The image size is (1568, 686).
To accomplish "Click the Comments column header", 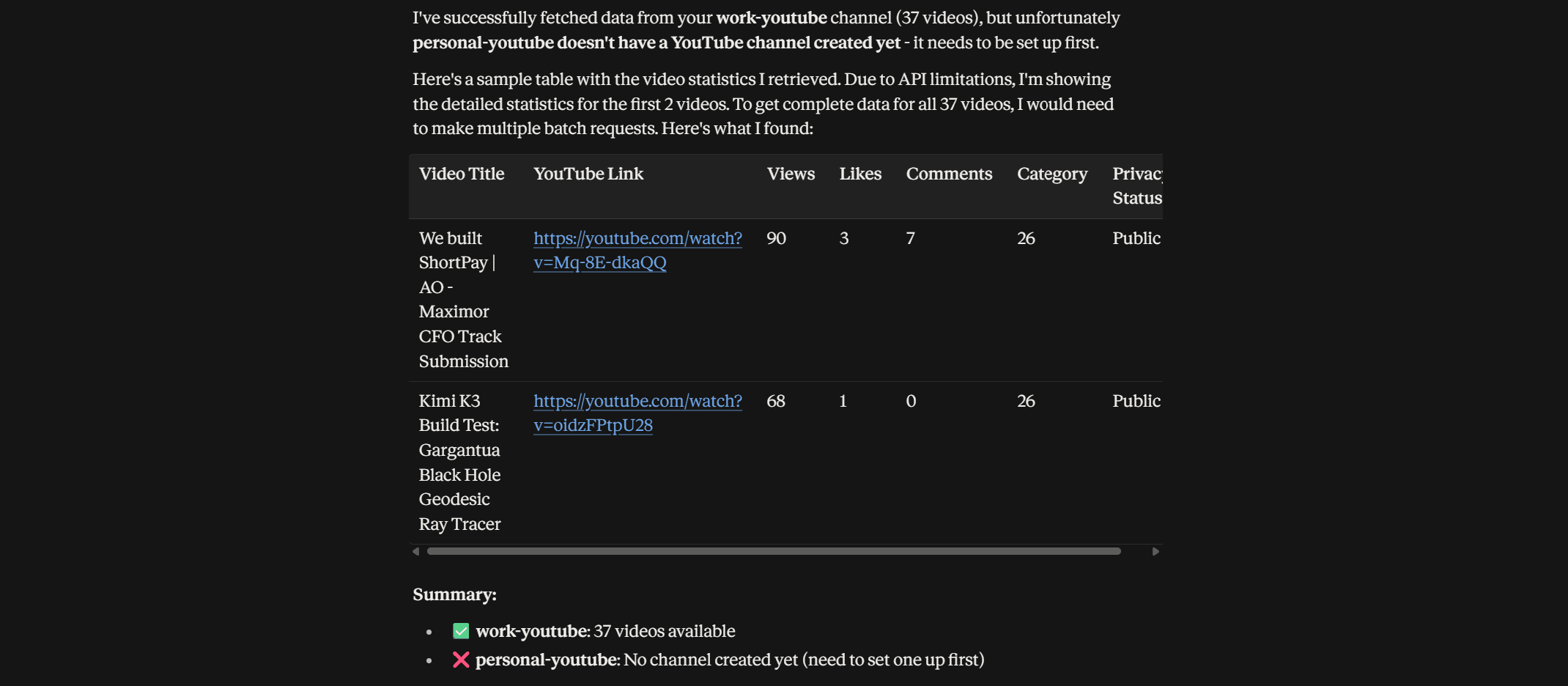I will [x=949, y=174].
